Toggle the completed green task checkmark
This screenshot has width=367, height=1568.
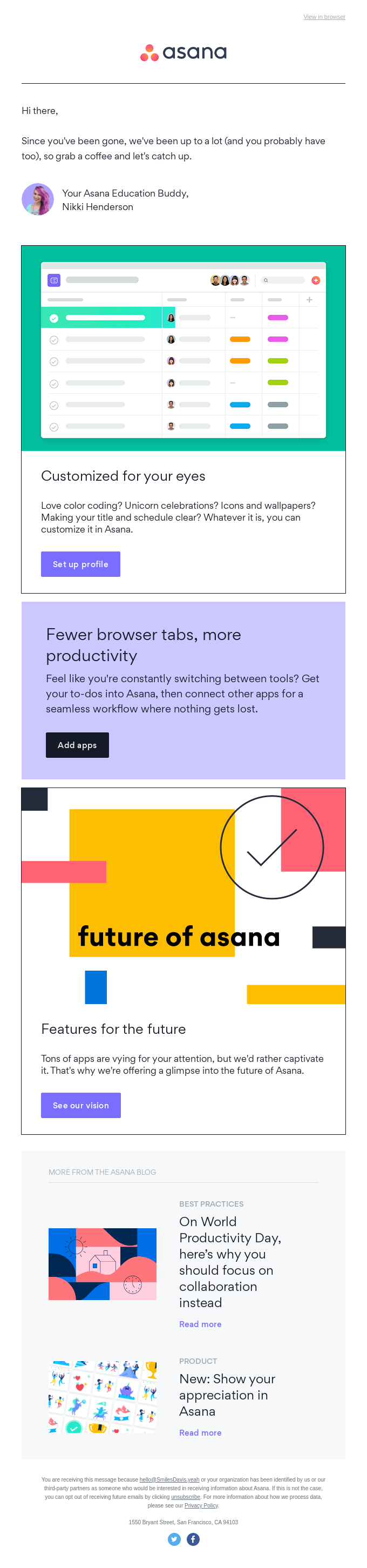pyautogui.click(x=53, y=318)
